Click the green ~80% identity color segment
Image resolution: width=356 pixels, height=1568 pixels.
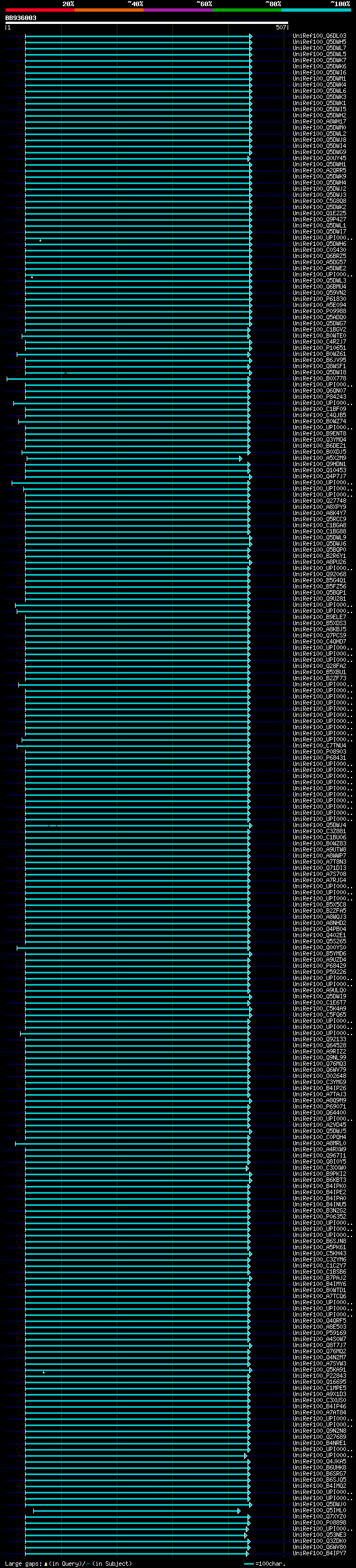(x=247, y=10)
